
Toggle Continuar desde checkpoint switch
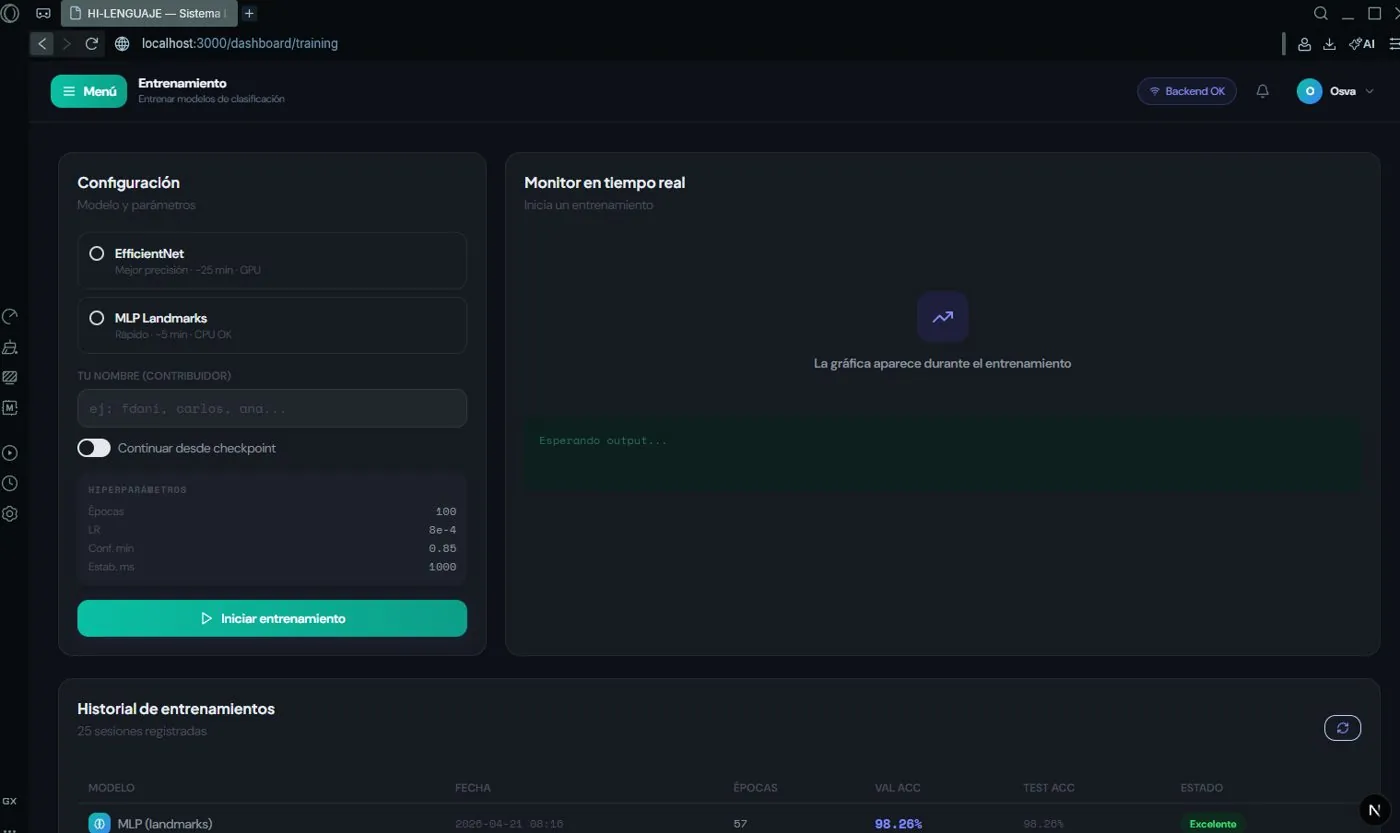point(94,448)
